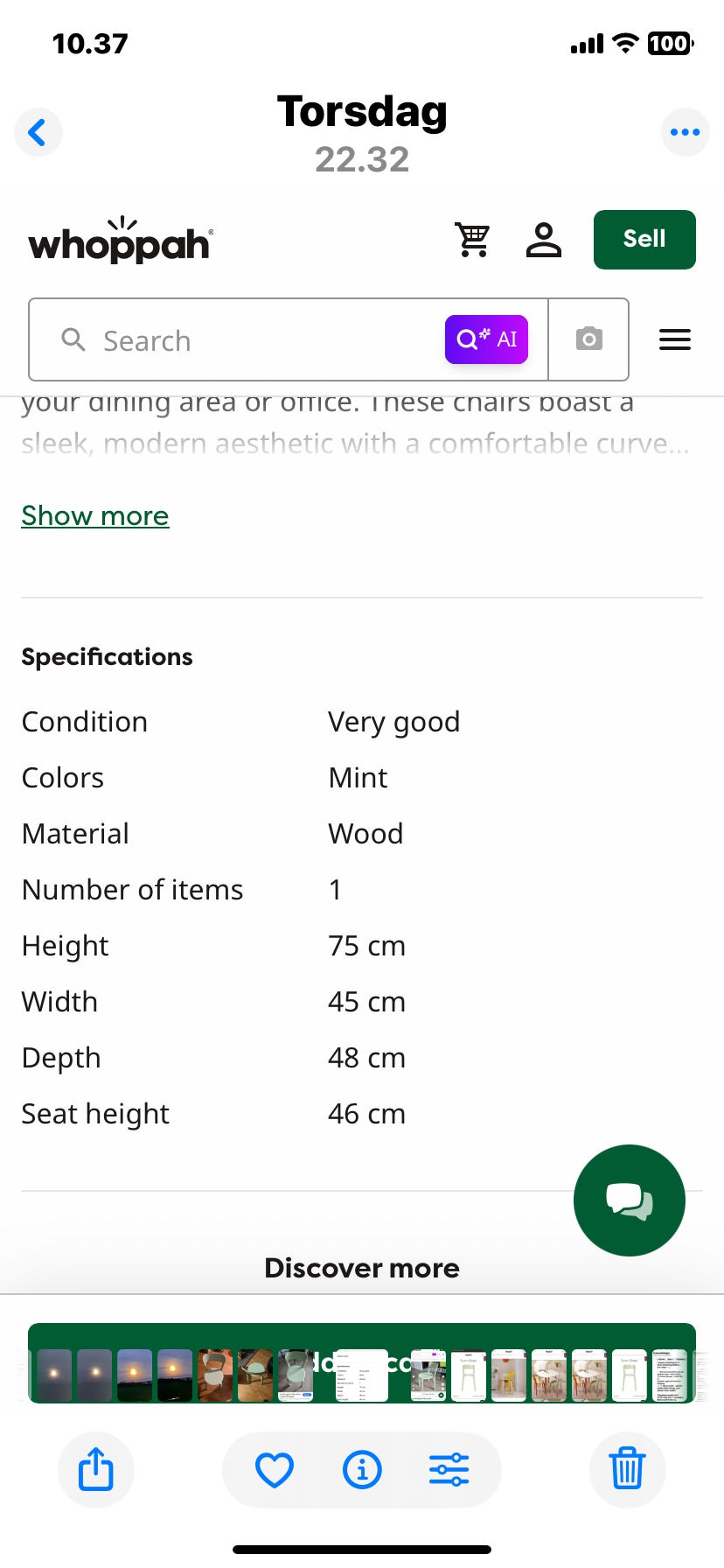Open the hamburger navigation menu

tap(674, 339)
